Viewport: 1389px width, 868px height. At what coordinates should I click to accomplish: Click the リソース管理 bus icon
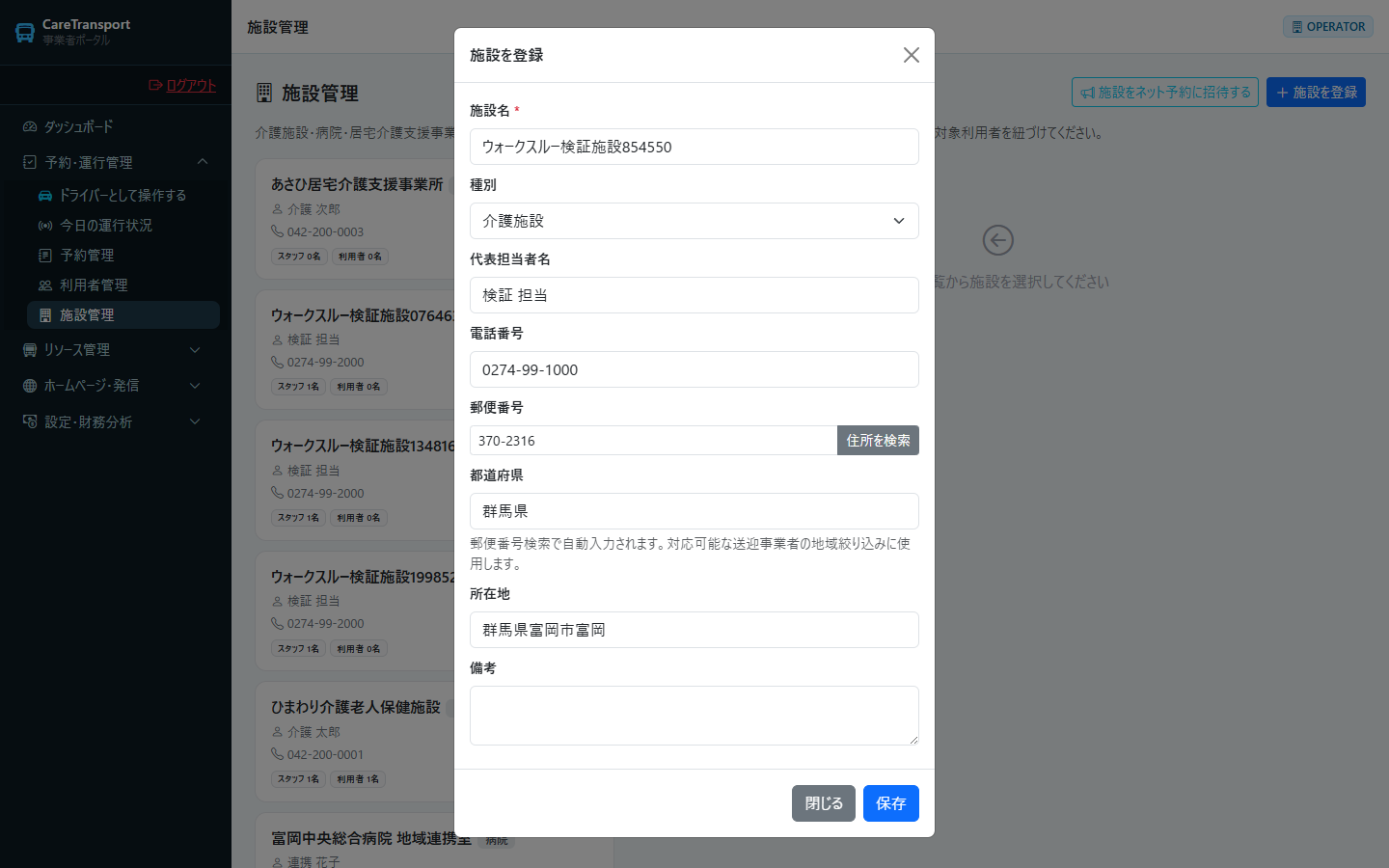point(30,350)
